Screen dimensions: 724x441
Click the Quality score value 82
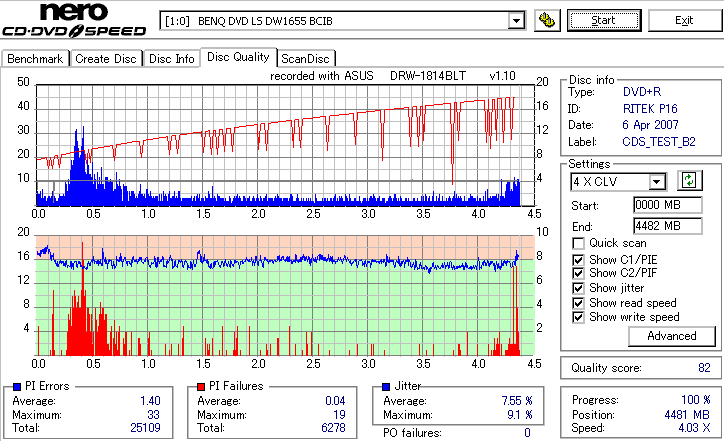(x=704, y=368)
